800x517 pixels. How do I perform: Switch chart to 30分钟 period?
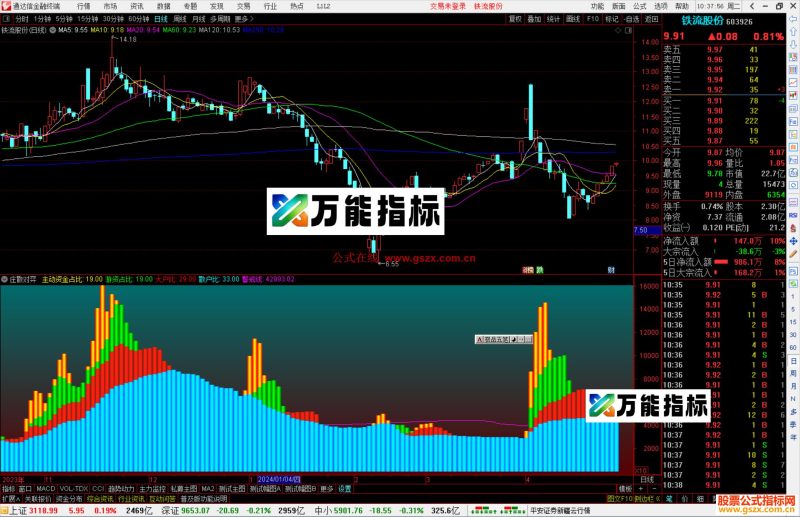pyautogui.click(x=113, y=19)
